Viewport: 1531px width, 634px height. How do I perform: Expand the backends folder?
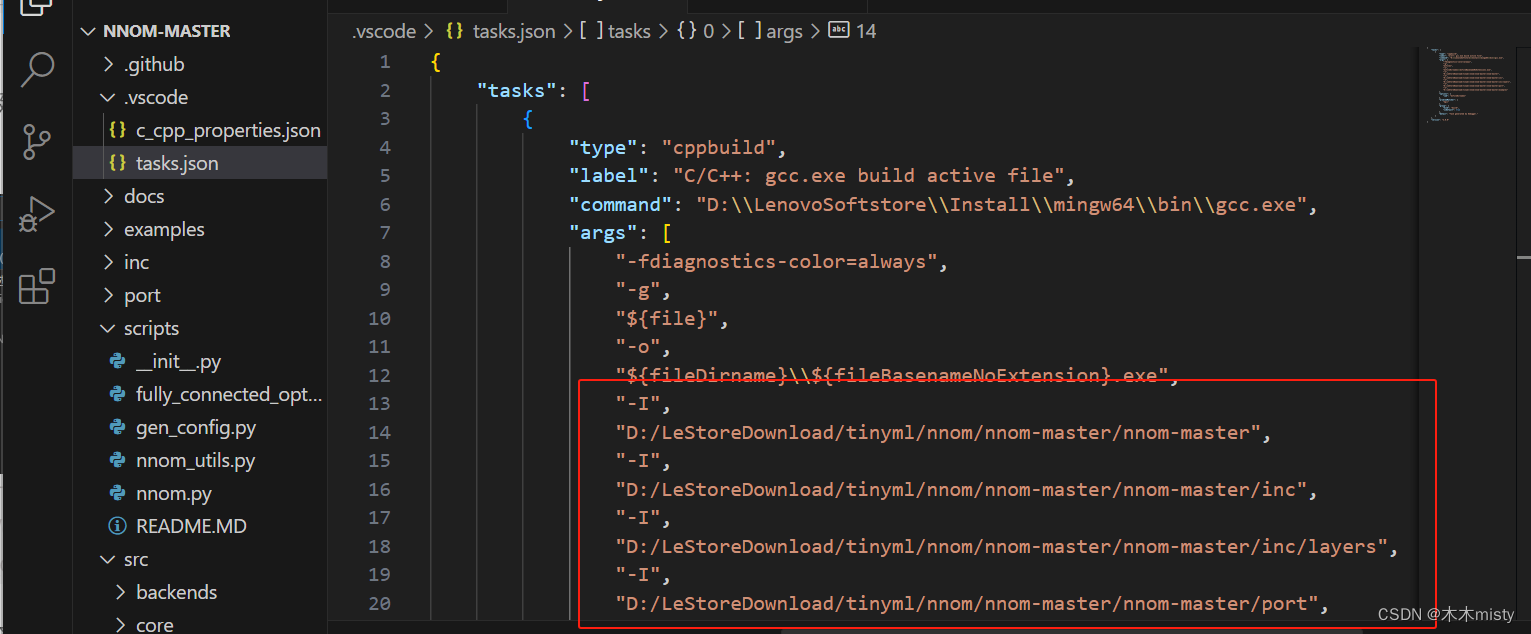point(121,592)
